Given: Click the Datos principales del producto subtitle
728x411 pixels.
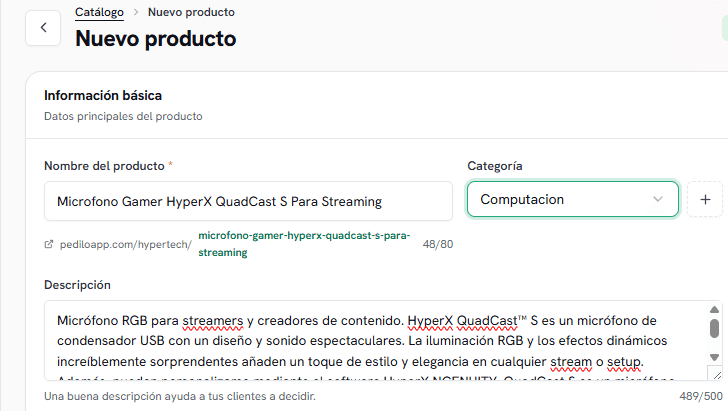Looking at the screenshot, I should pos(123,116).
